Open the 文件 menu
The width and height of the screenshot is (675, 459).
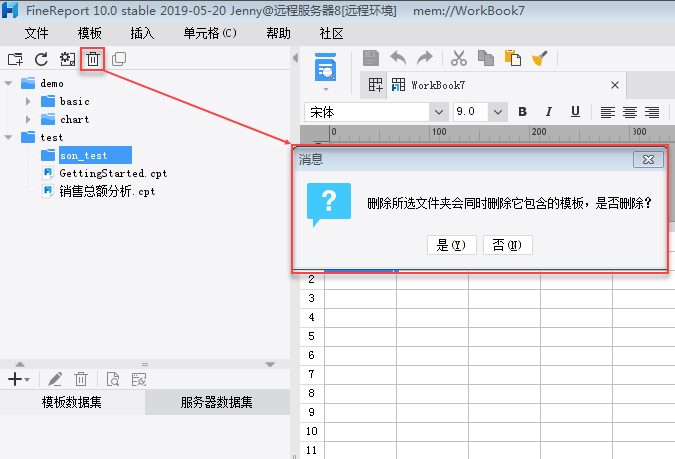pos(37,33)
